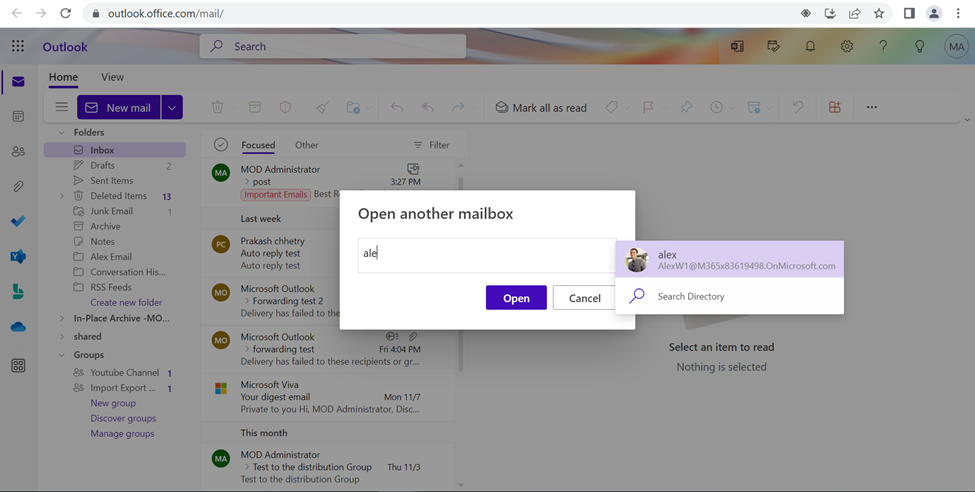Image resolution: width=975 pixels, height=492 pixels.
Task: Open the Mail app in left rail
Action: click(x=18, y=81)
